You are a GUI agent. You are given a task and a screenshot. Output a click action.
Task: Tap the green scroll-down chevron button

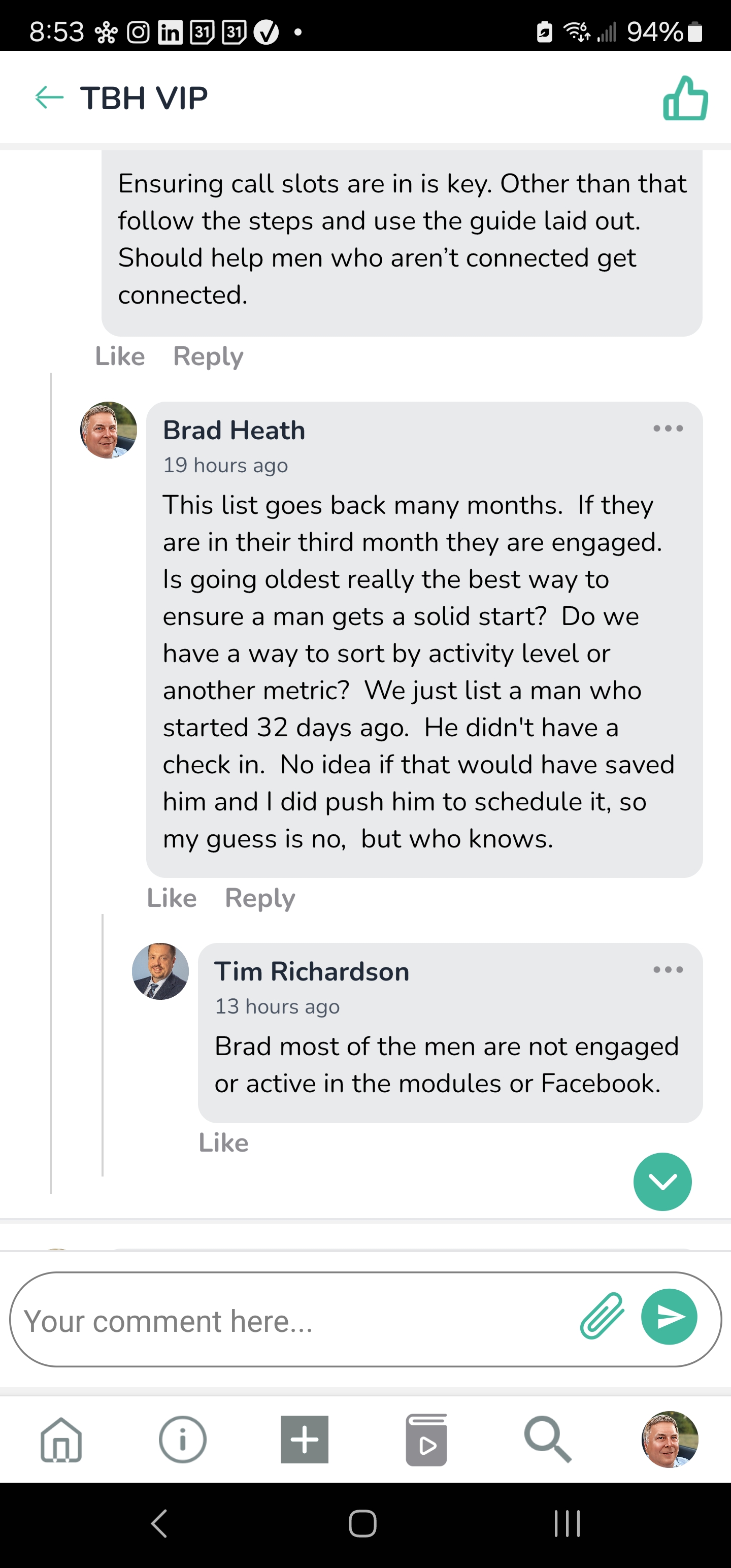pyautogui.click(x=662, y=1182)
